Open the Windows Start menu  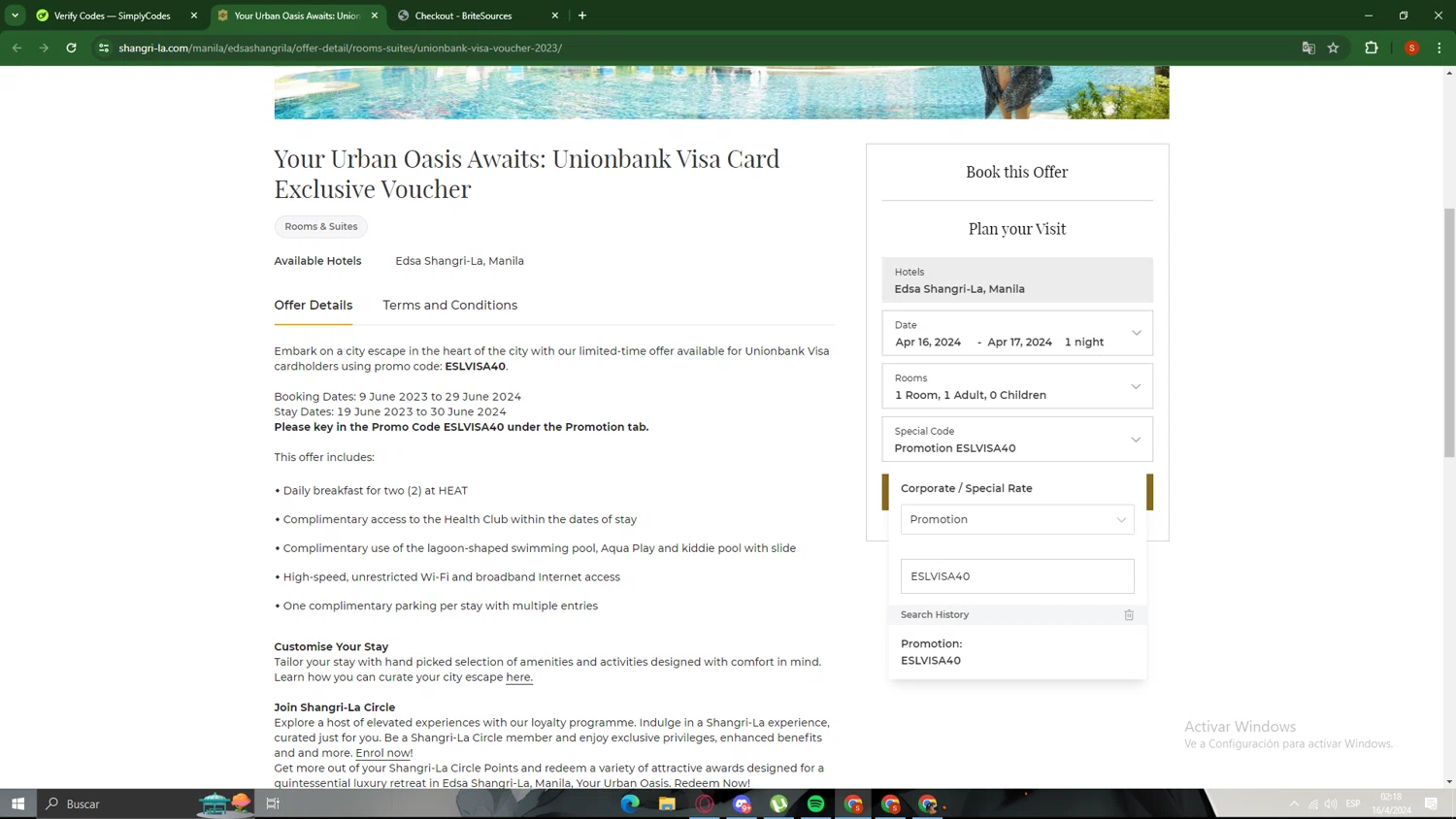(17, 803)
